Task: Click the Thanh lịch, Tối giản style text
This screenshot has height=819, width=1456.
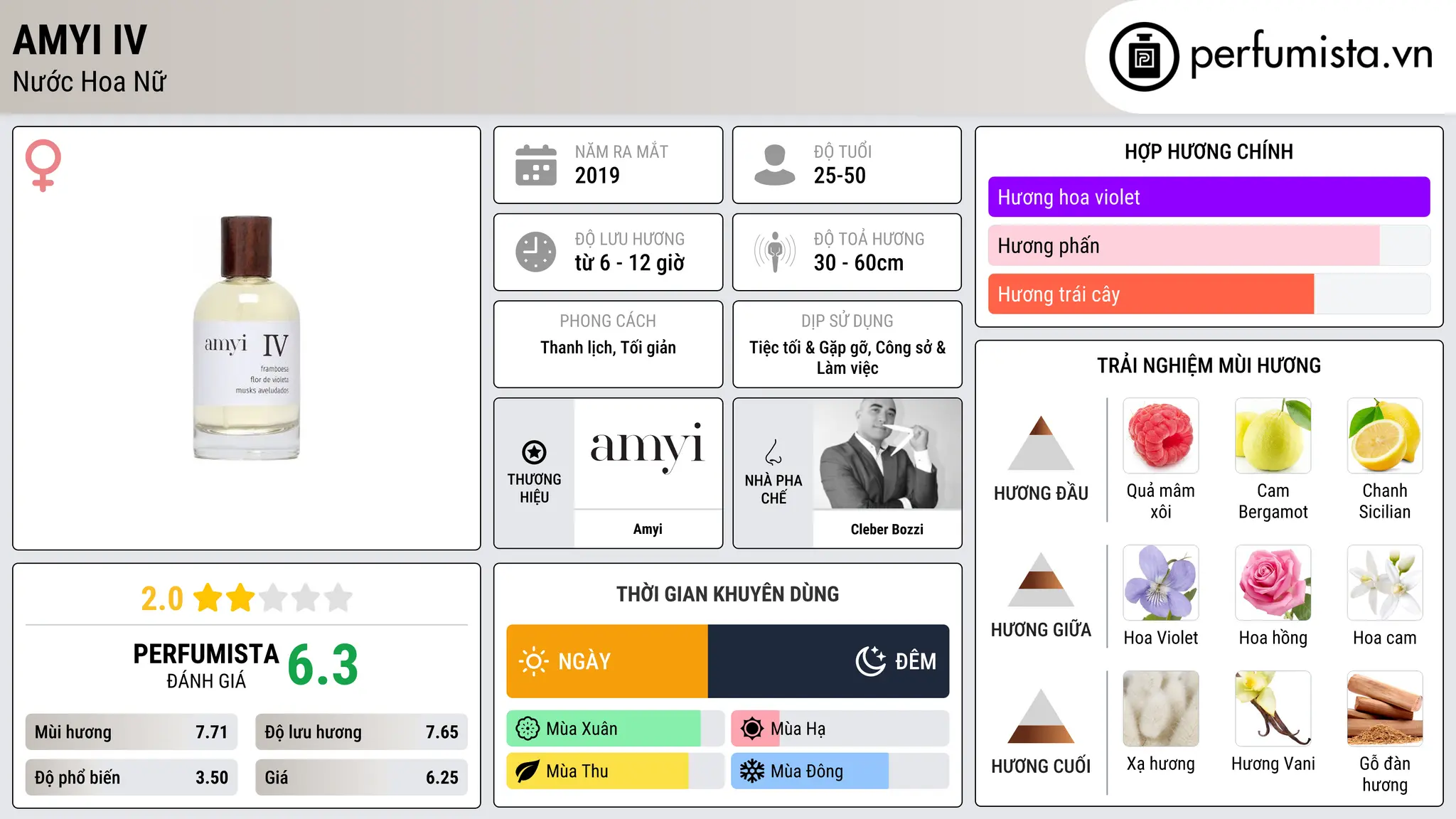Action: coord(608,348)
